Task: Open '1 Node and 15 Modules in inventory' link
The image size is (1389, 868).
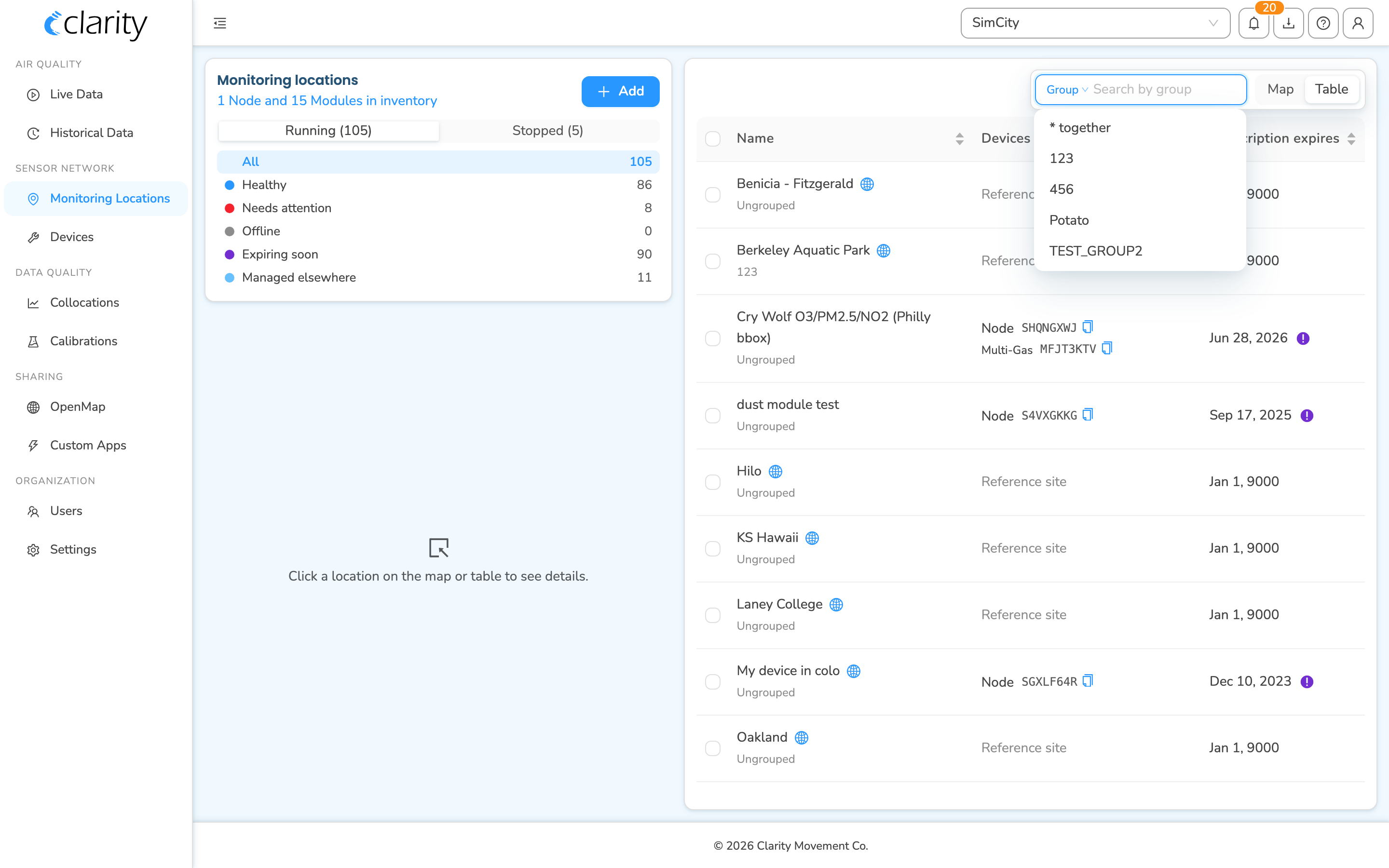Action: point(327,101)
